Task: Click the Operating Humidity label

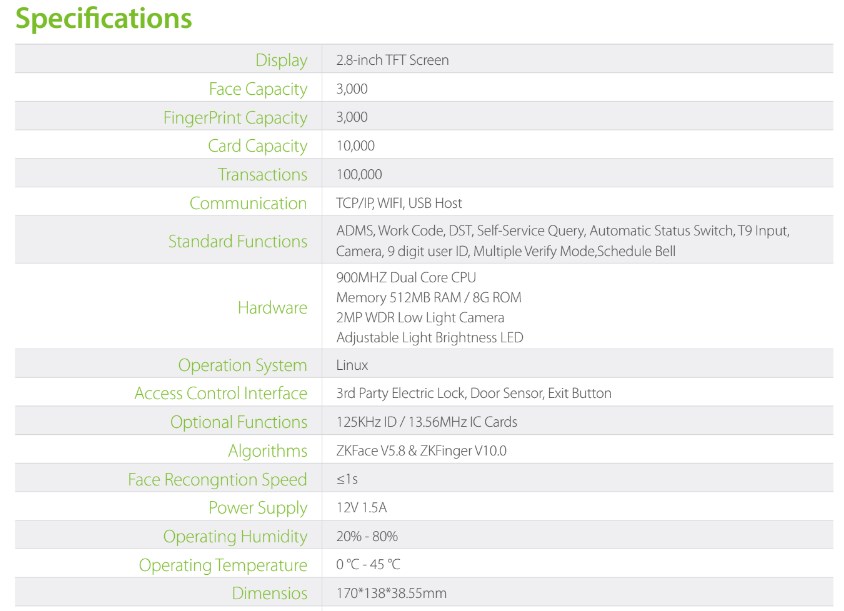Action: (235, 537)
